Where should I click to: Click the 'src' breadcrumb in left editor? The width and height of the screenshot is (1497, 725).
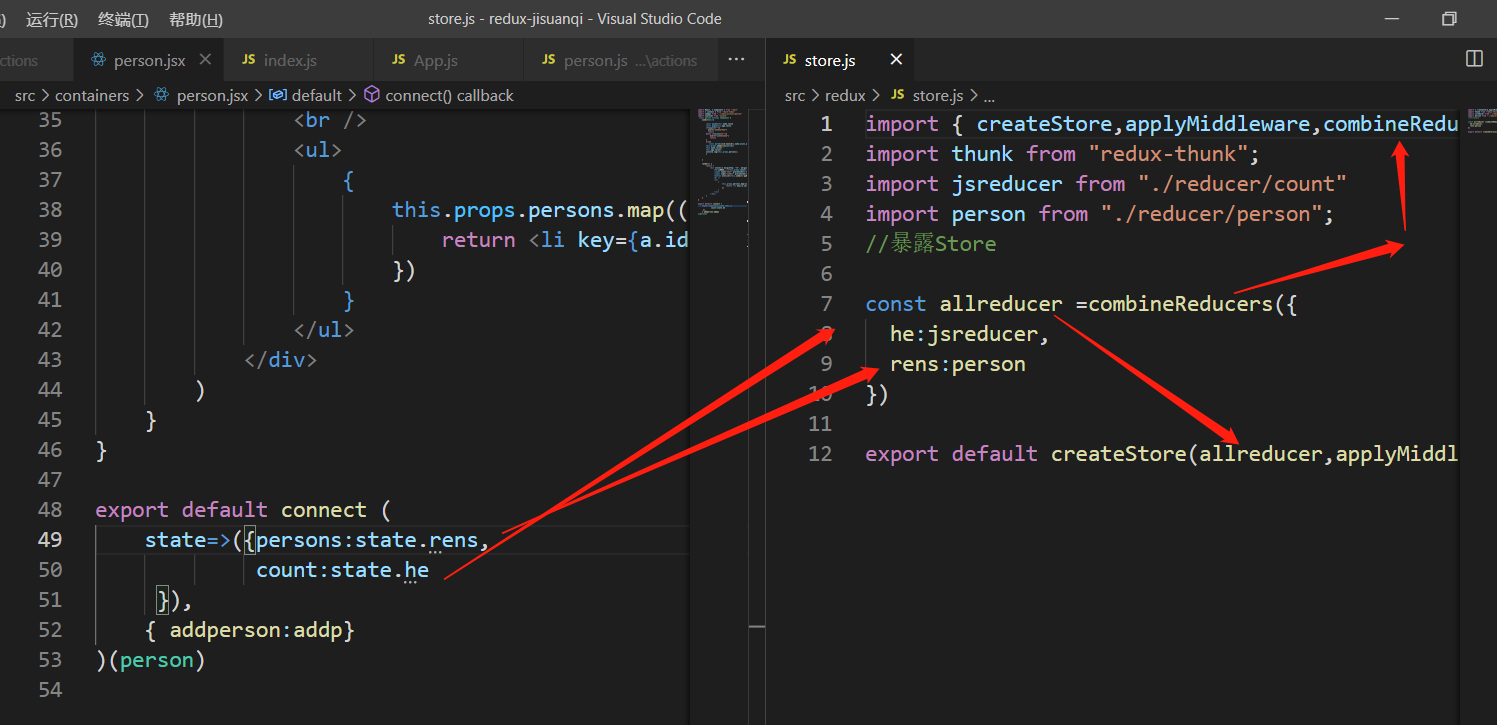coord(25,95)
